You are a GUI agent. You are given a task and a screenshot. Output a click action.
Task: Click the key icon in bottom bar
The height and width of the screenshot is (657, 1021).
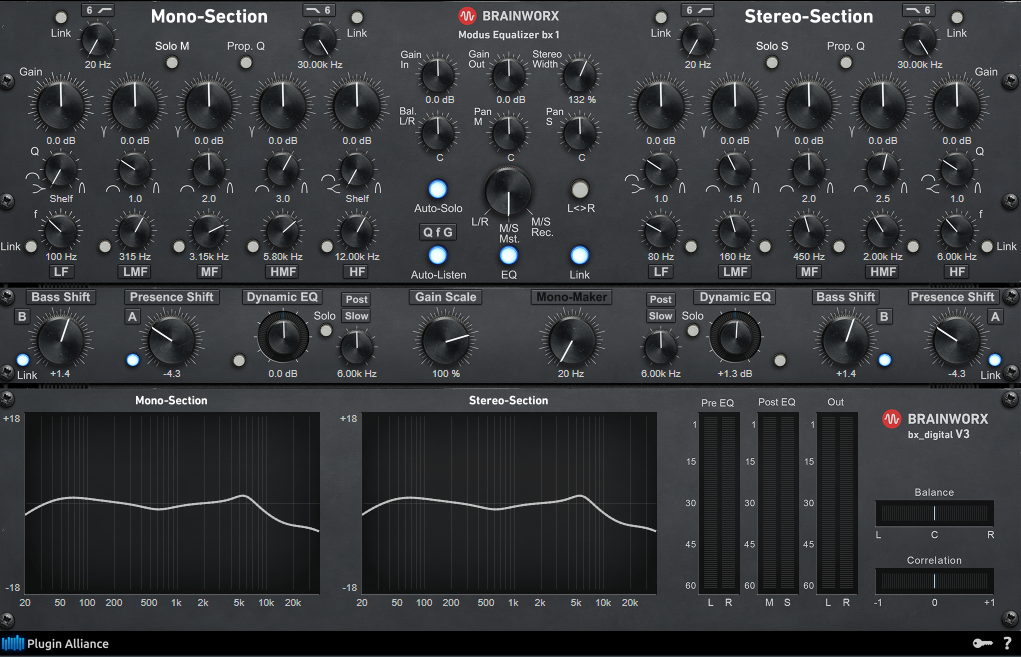982,643
